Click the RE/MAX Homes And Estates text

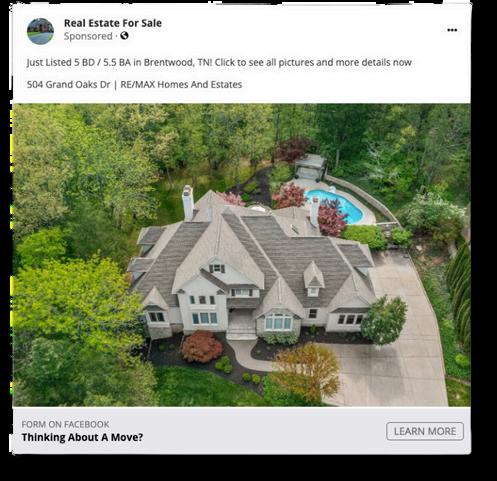click(181, 85)
